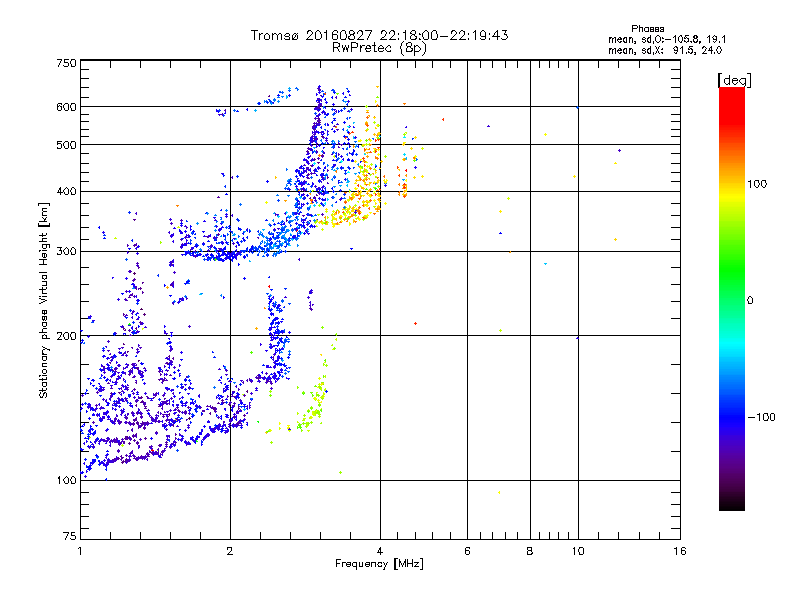Click the 'Phases' header label
Viewport: 800px width, 600px height.
tap(647, 29)
